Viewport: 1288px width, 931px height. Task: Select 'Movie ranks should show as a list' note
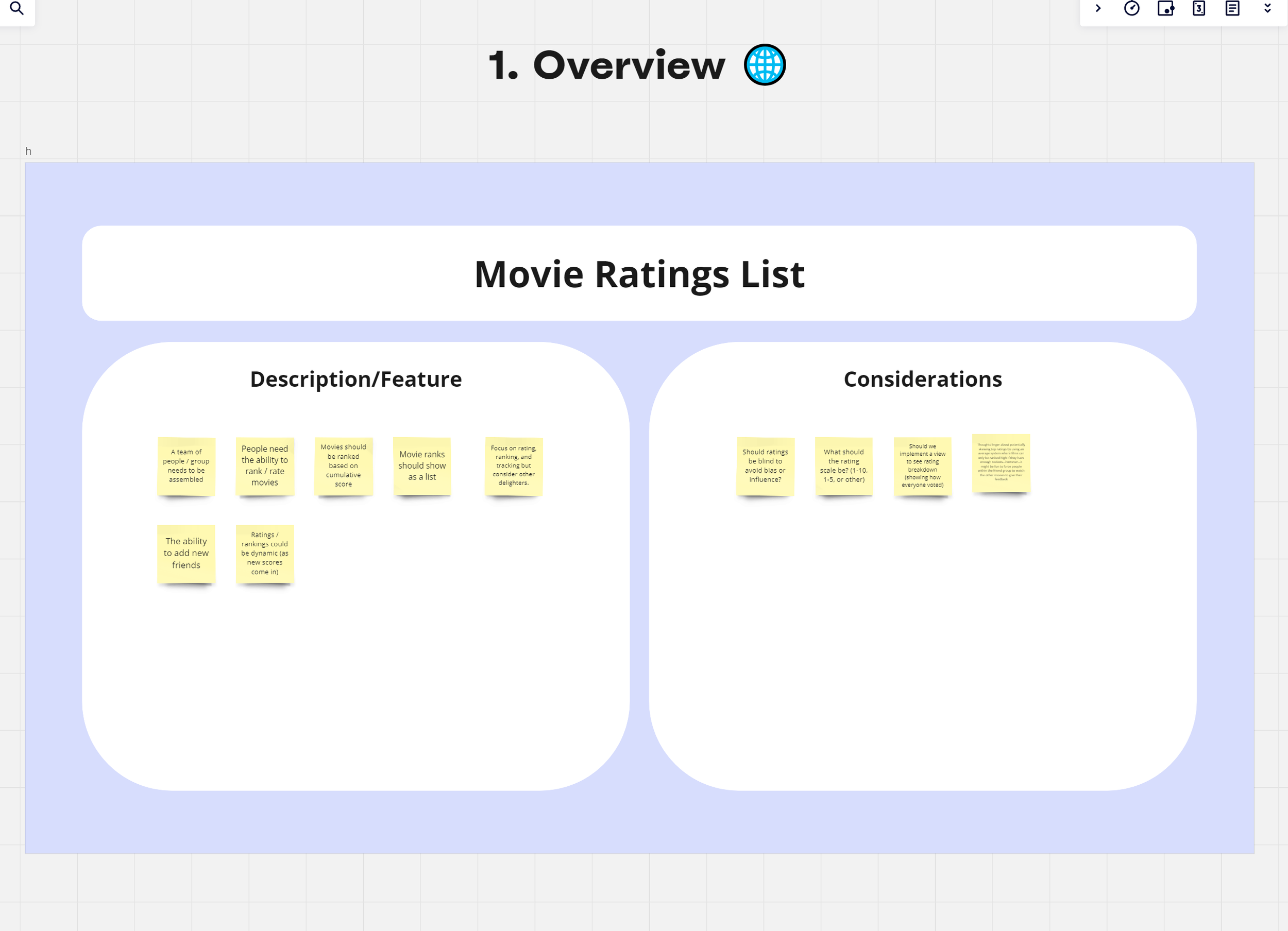(422, 466)
